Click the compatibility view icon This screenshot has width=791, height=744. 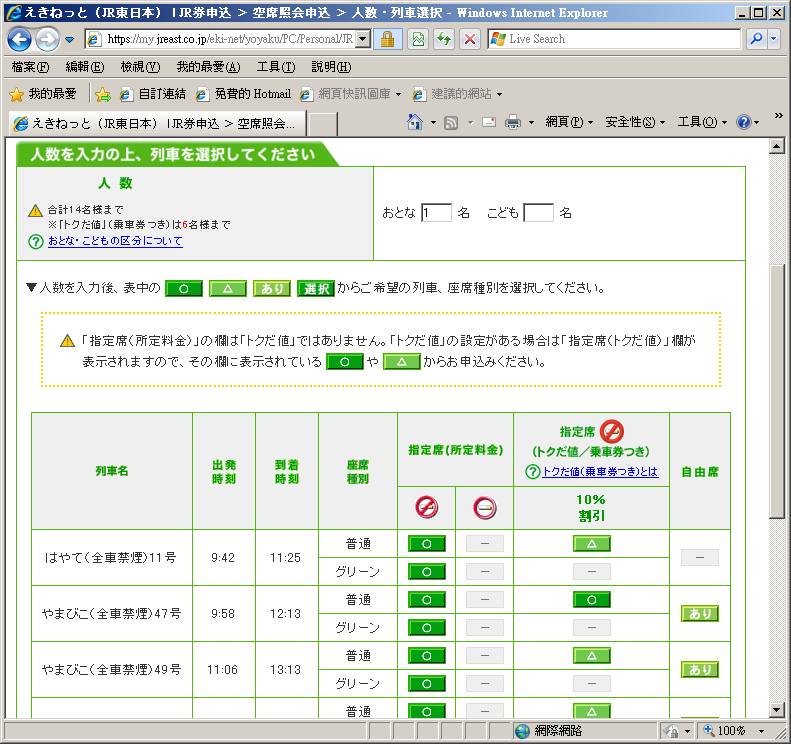click(x=418, y=39)
